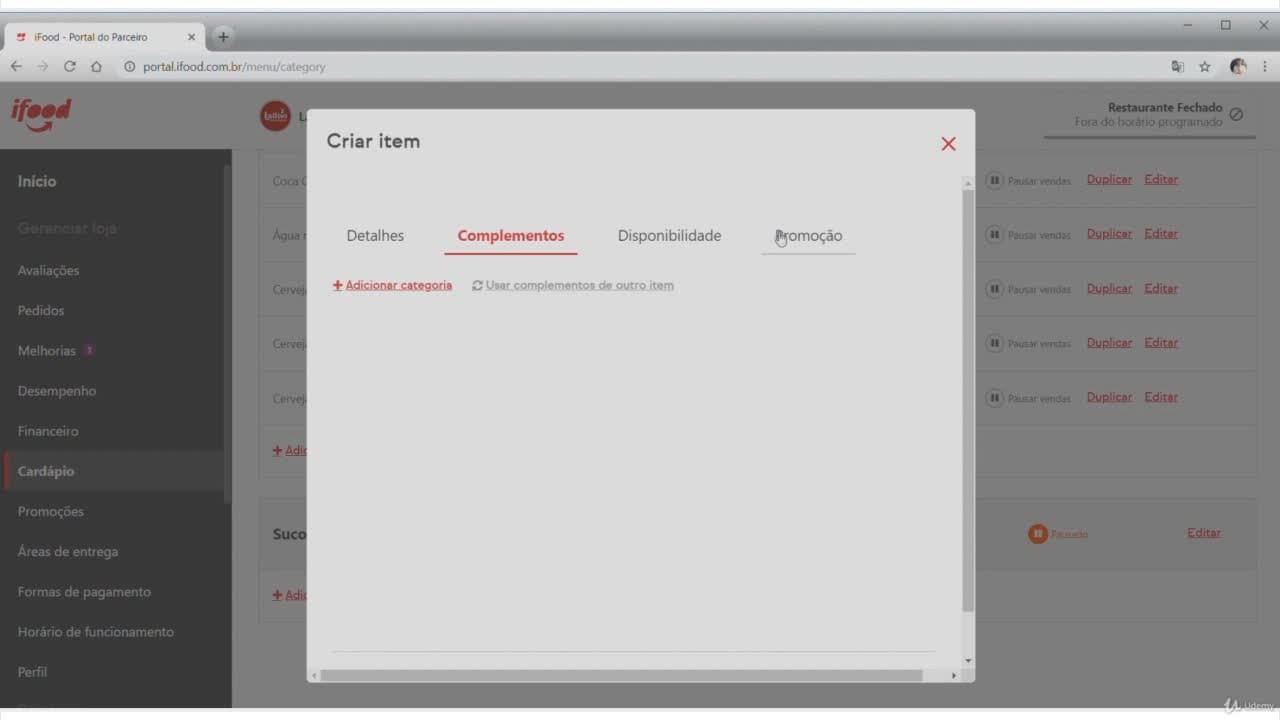Select Usar complementos de outro item
The image size is (1280, 720).
[573, 285]
